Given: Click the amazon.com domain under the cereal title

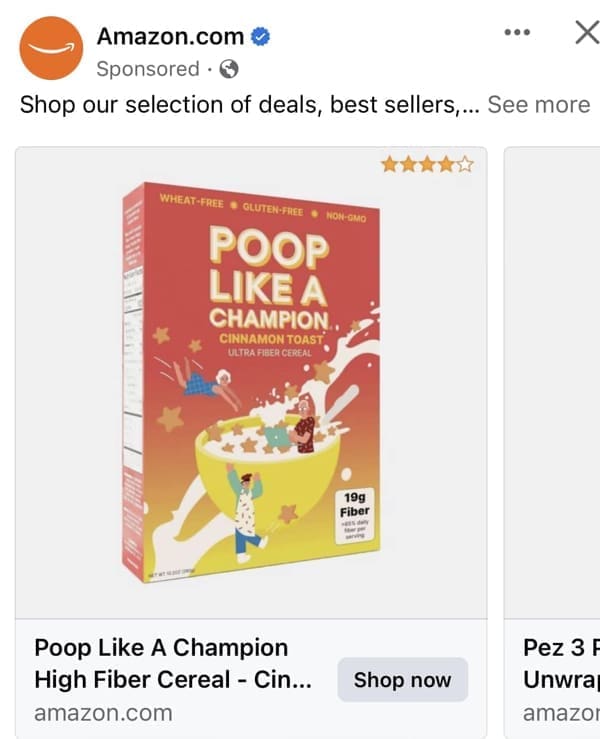Looking at the screenshot, I should click(x=102, y=713).
